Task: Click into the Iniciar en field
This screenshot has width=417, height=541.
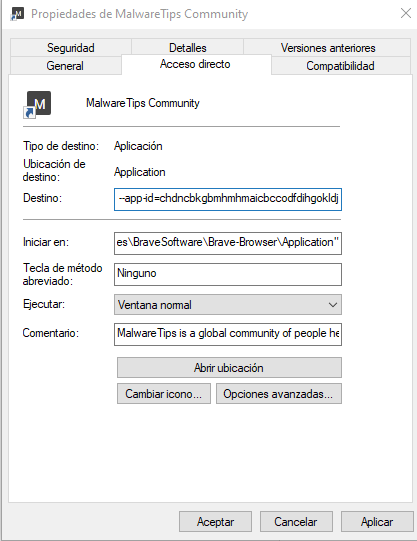Action: pos(228,243)
